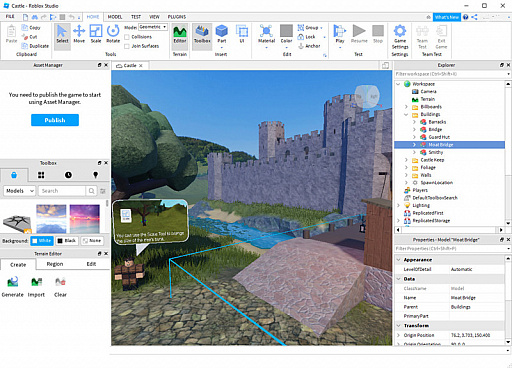Open the Terrain Editor icon

pyautogui.click(x=180, y=34)
